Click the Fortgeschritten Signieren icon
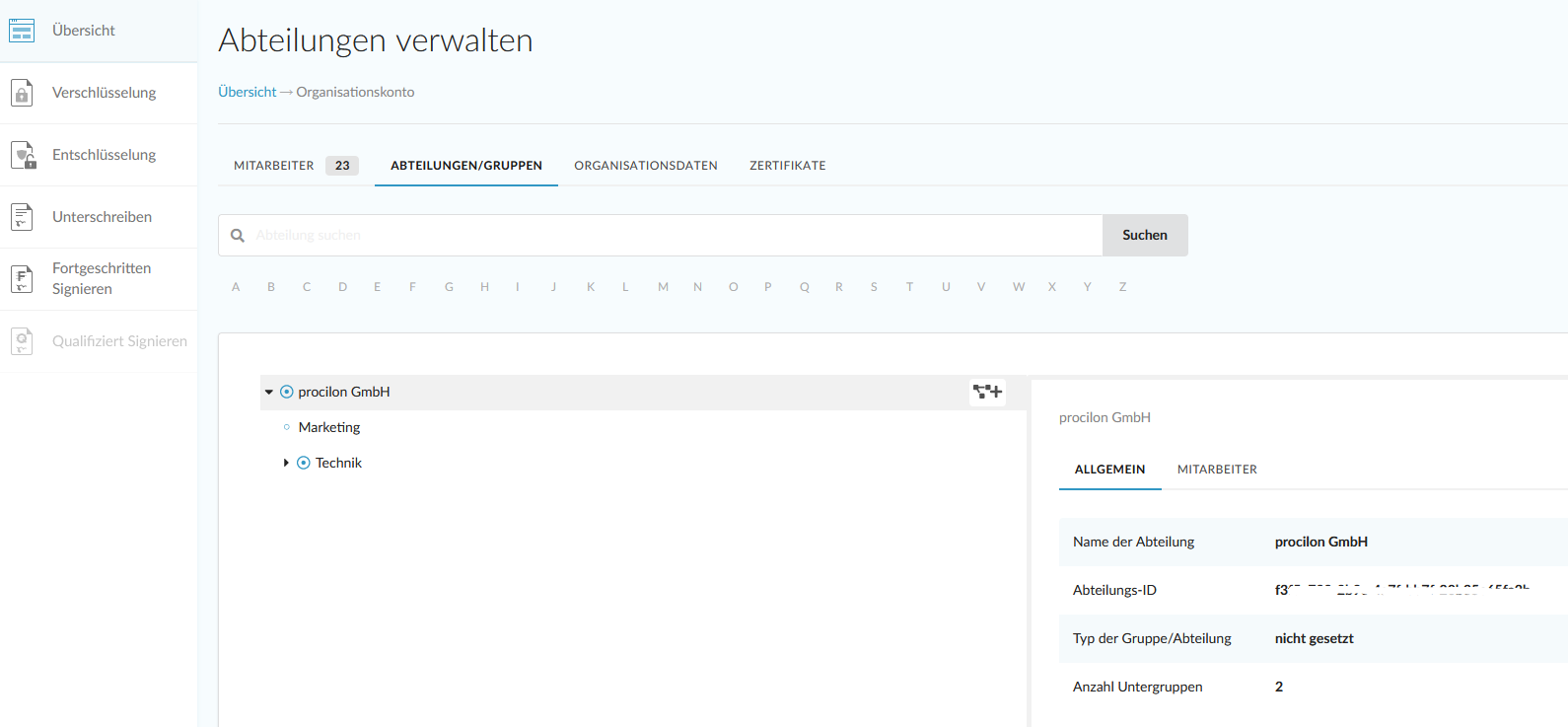The image size is (1568, 727). (x=22, y=278)
